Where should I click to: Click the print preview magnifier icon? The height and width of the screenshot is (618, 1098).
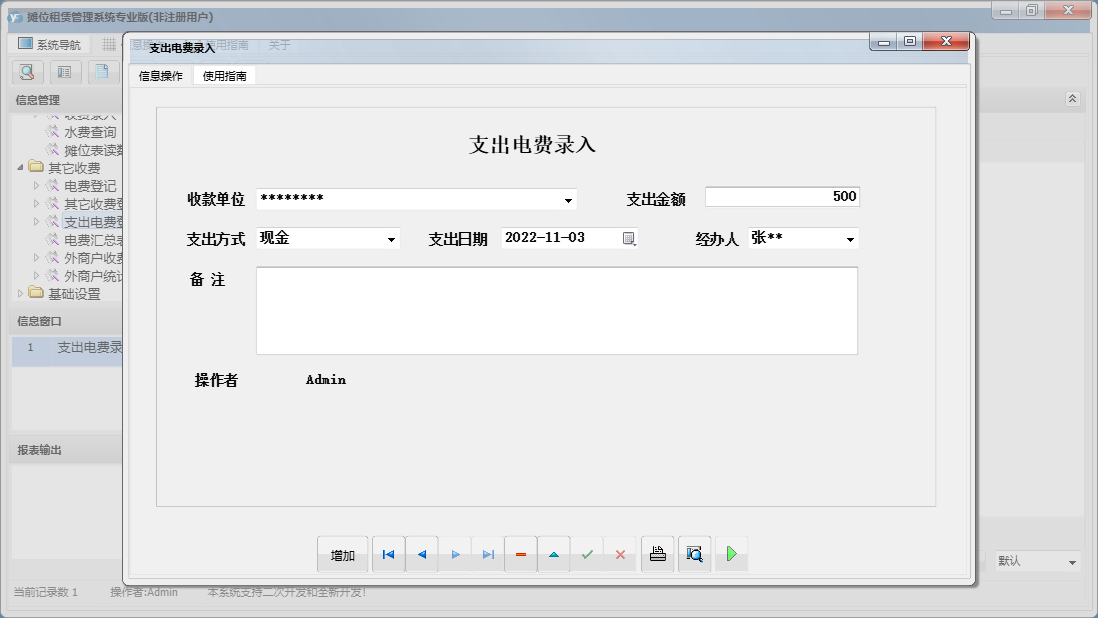[694, 553]
